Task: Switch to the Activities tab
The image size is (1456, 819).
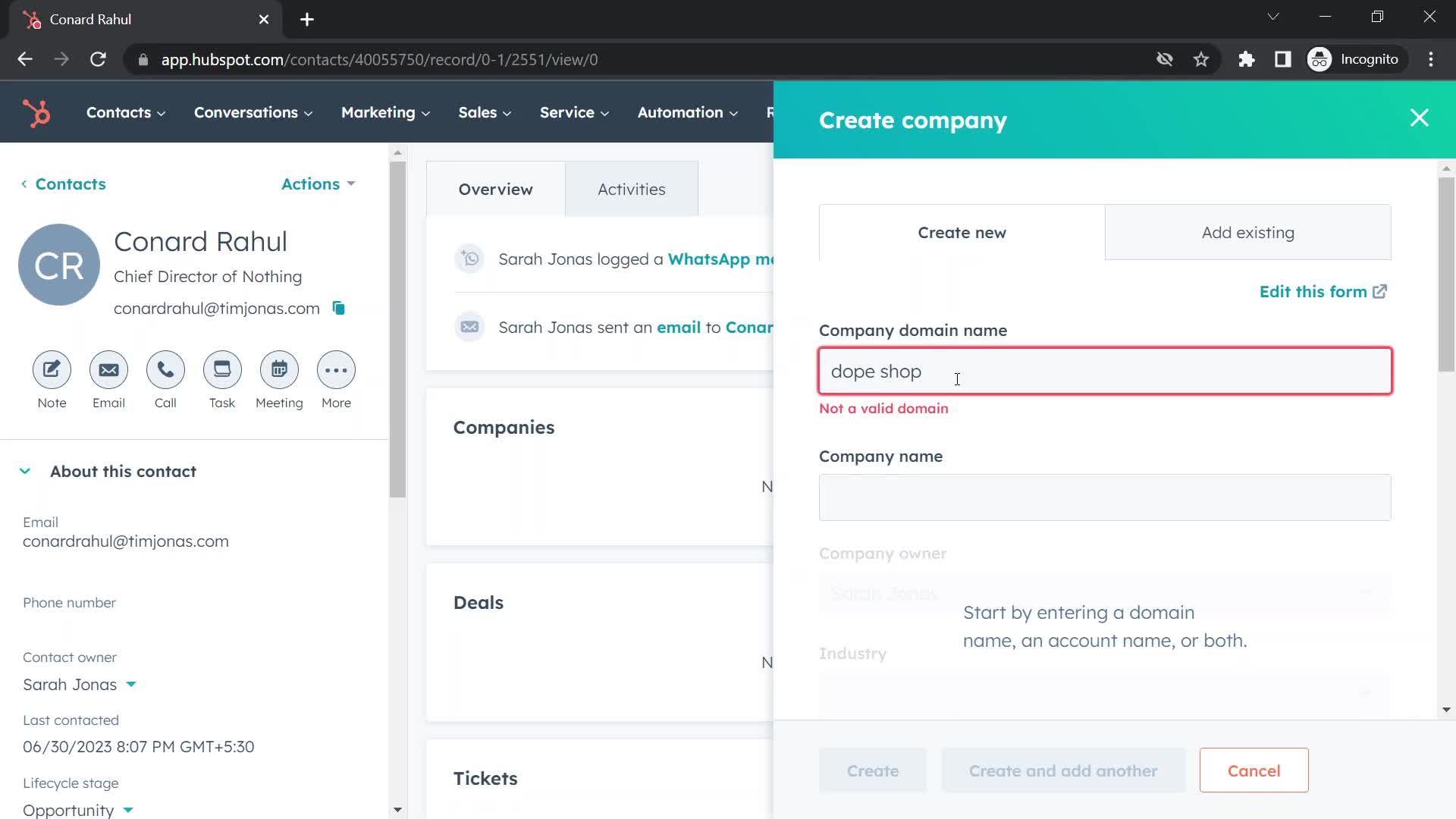Action: coord(631,189)
